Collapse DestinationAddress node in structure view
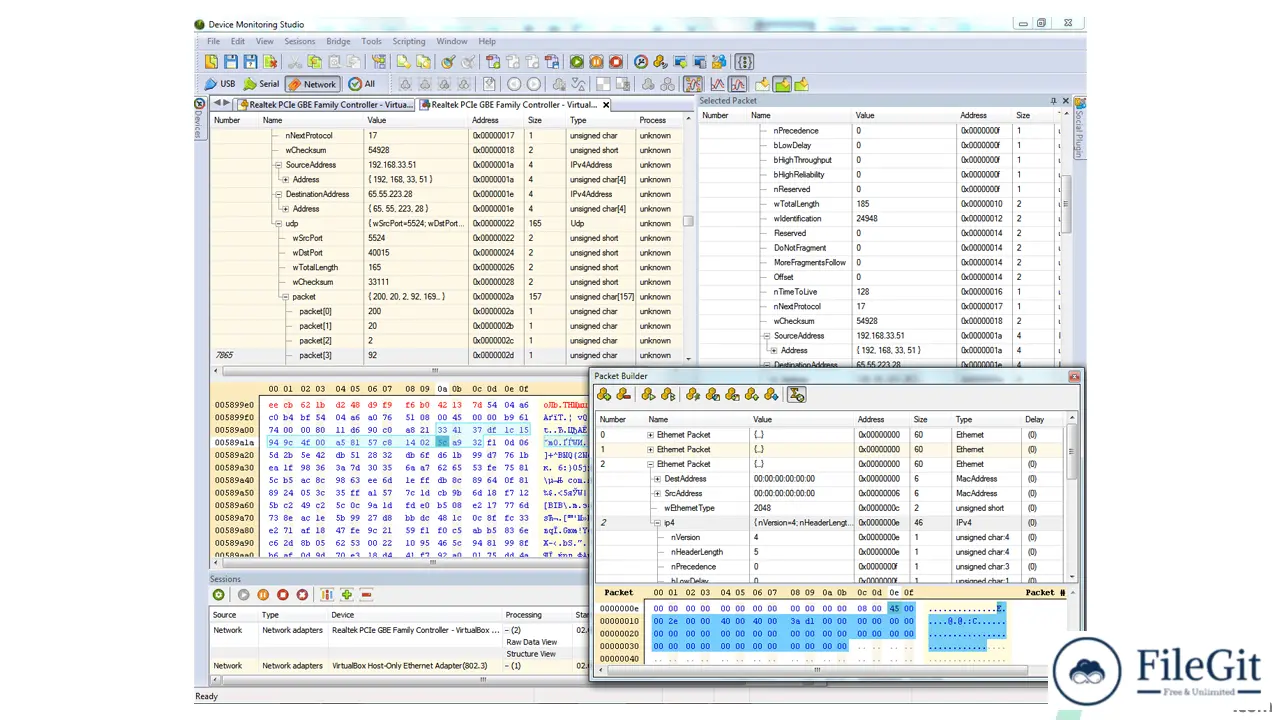 click(277, 194)
